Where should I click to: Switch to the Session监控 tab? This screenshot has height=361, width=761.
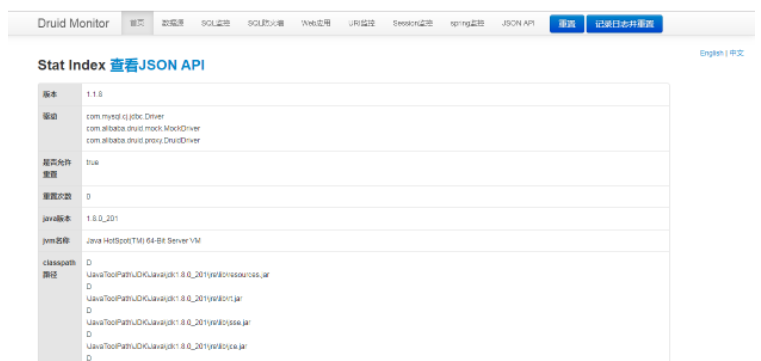[413, 23]
